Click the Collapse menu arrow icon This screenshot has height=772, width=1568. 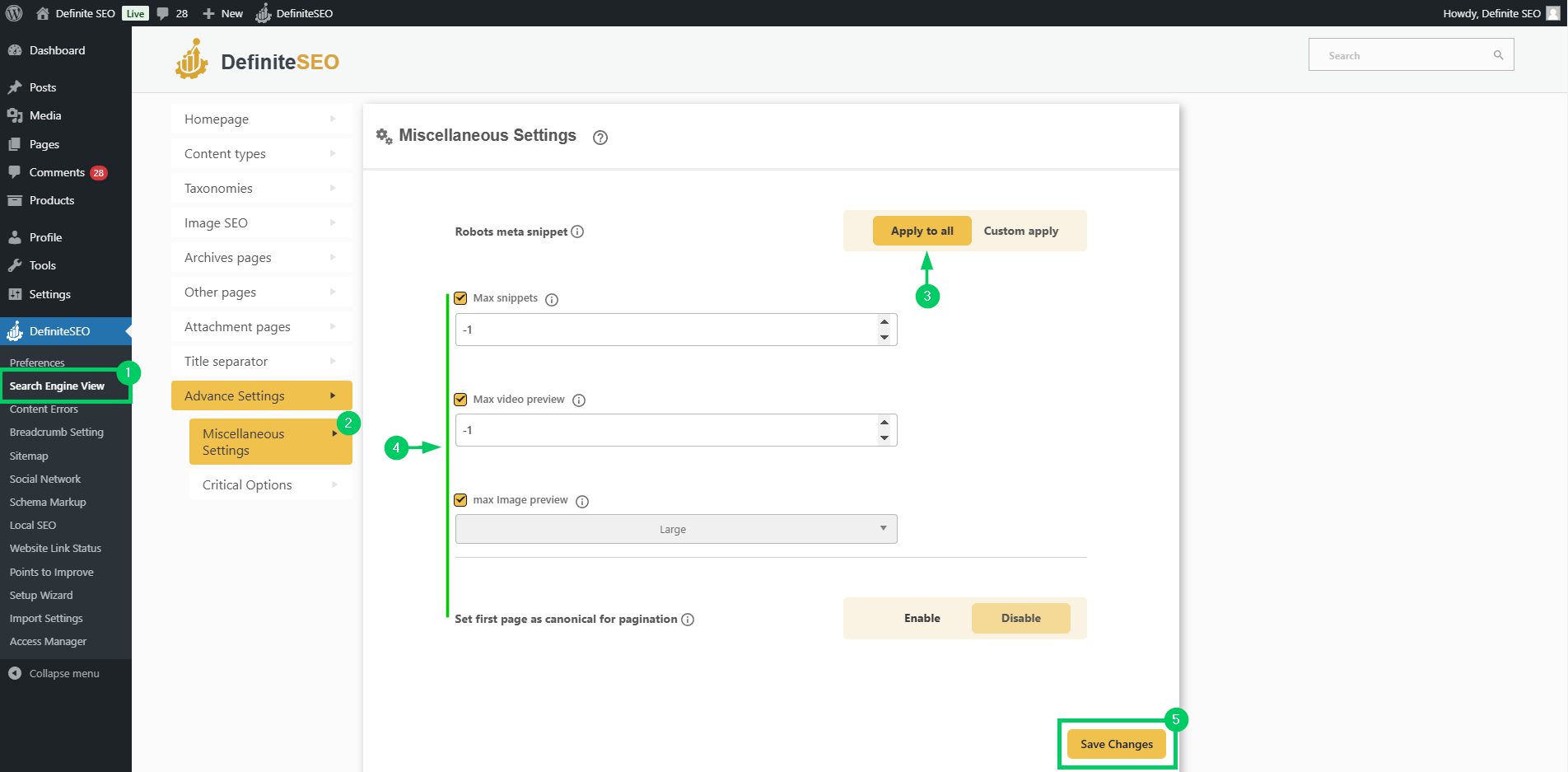point(15,673)
